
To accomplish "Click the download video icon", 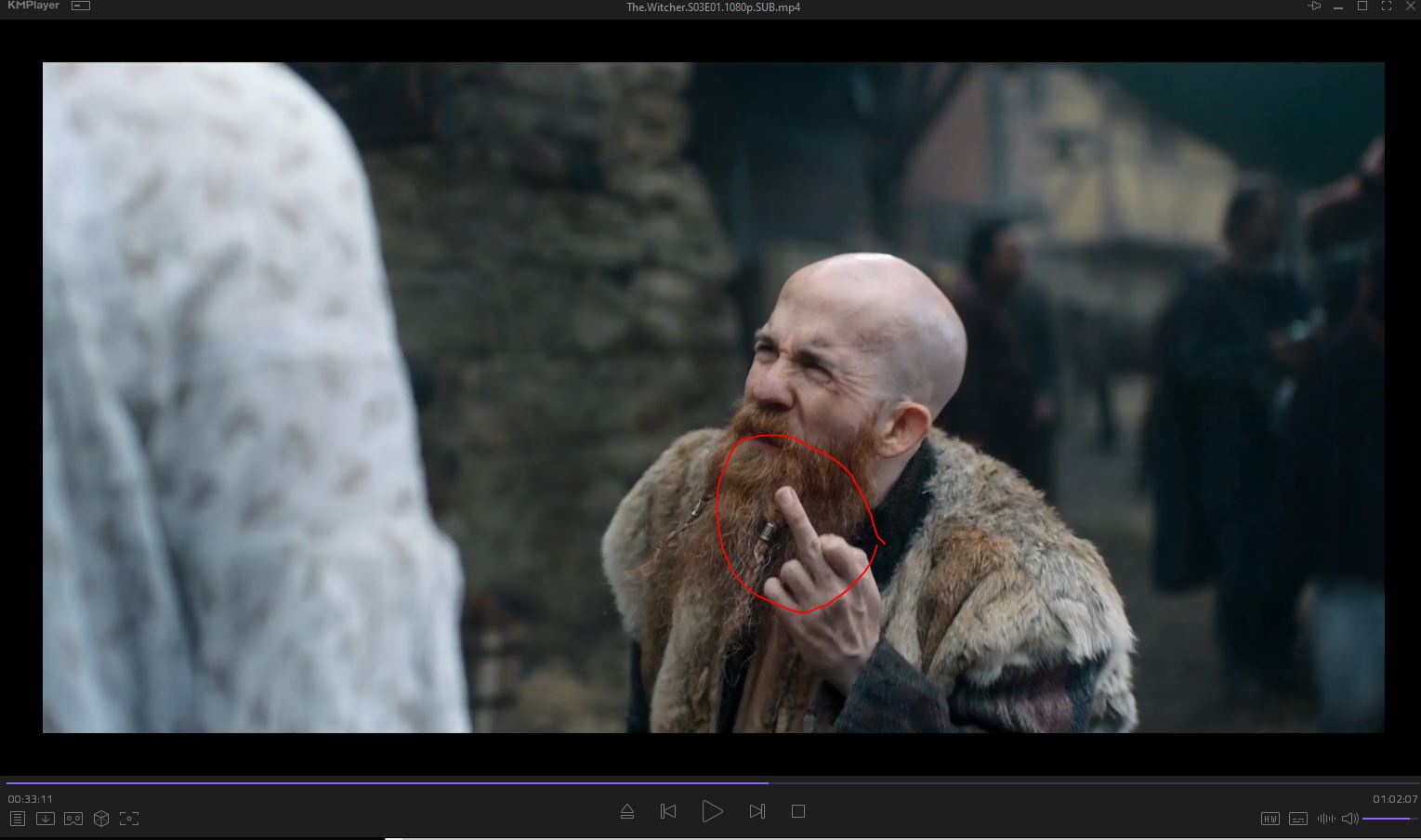I will (x=45, y=819).
